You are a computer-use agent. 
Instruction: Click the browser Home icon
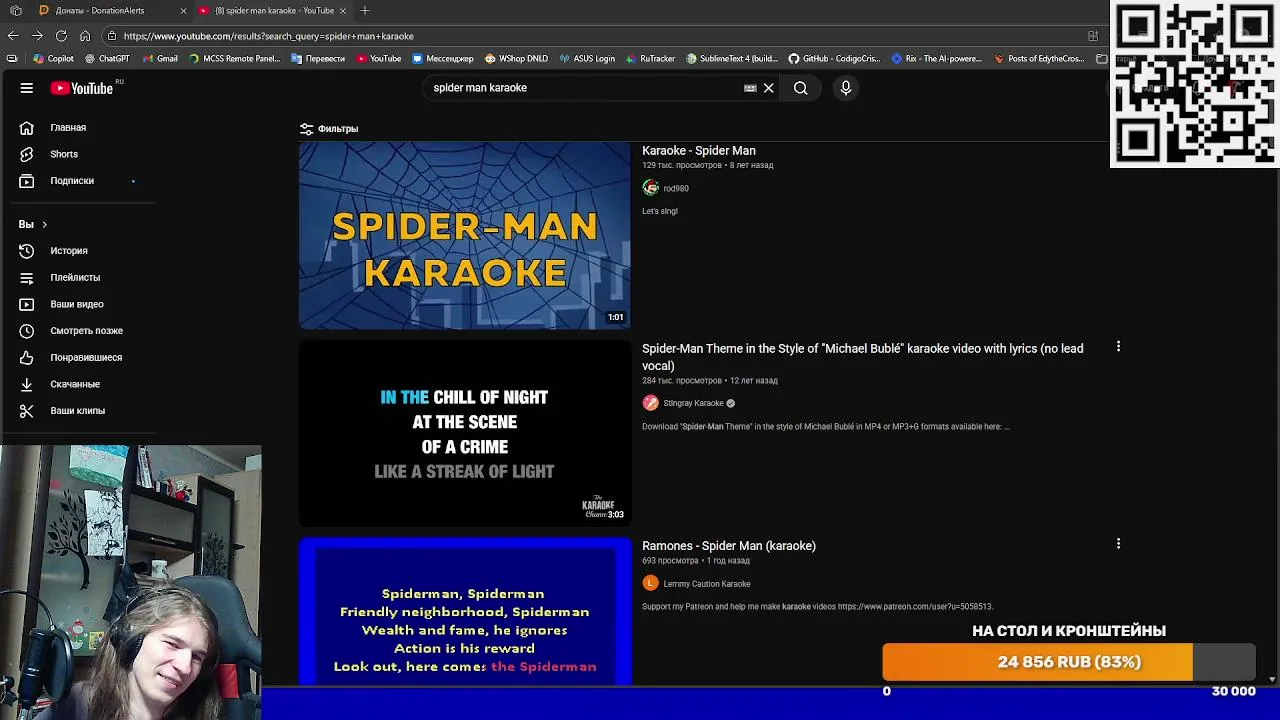[x=85, y=36]
